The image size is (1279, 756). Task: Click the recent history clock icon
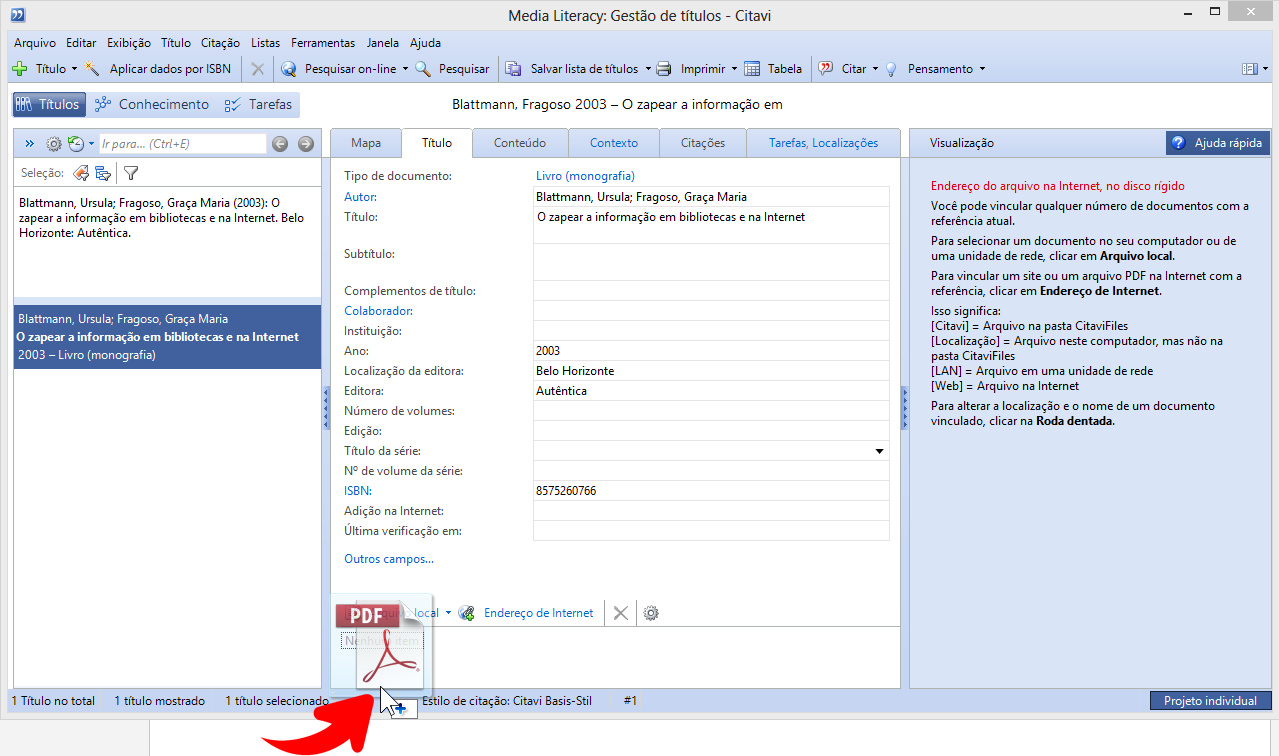tap(75, 144)
